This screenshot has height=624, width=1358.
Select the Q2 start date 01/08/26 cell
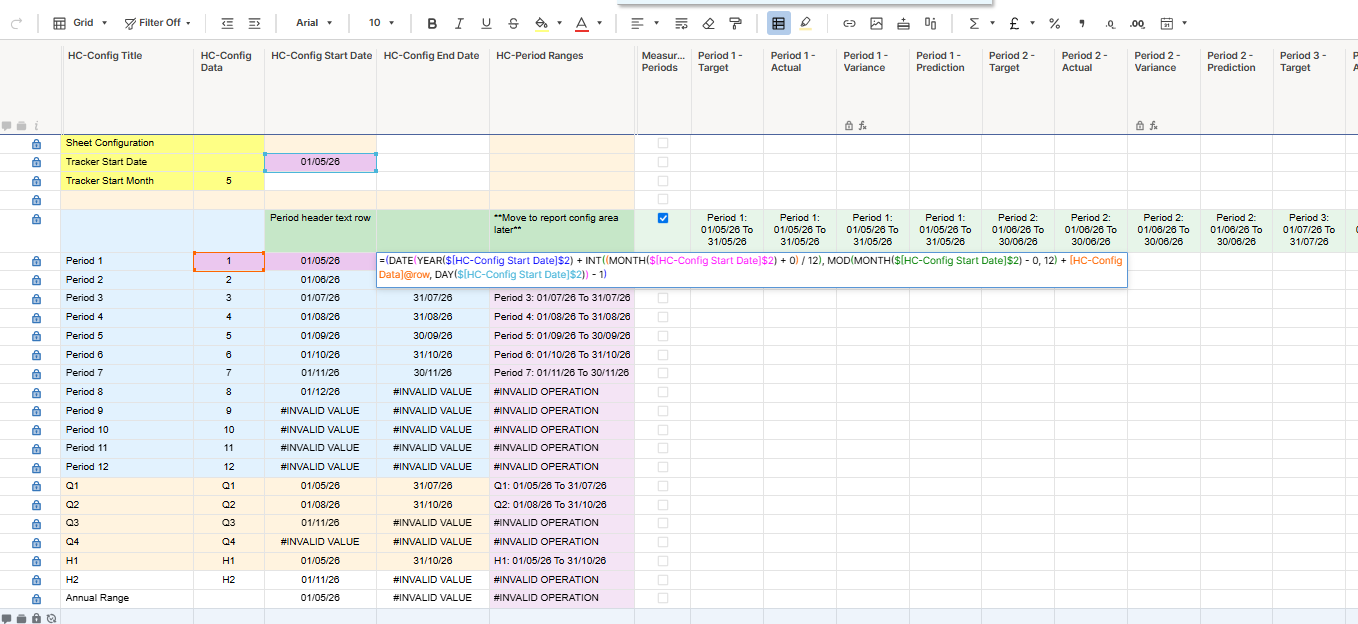tap(321, 504)
